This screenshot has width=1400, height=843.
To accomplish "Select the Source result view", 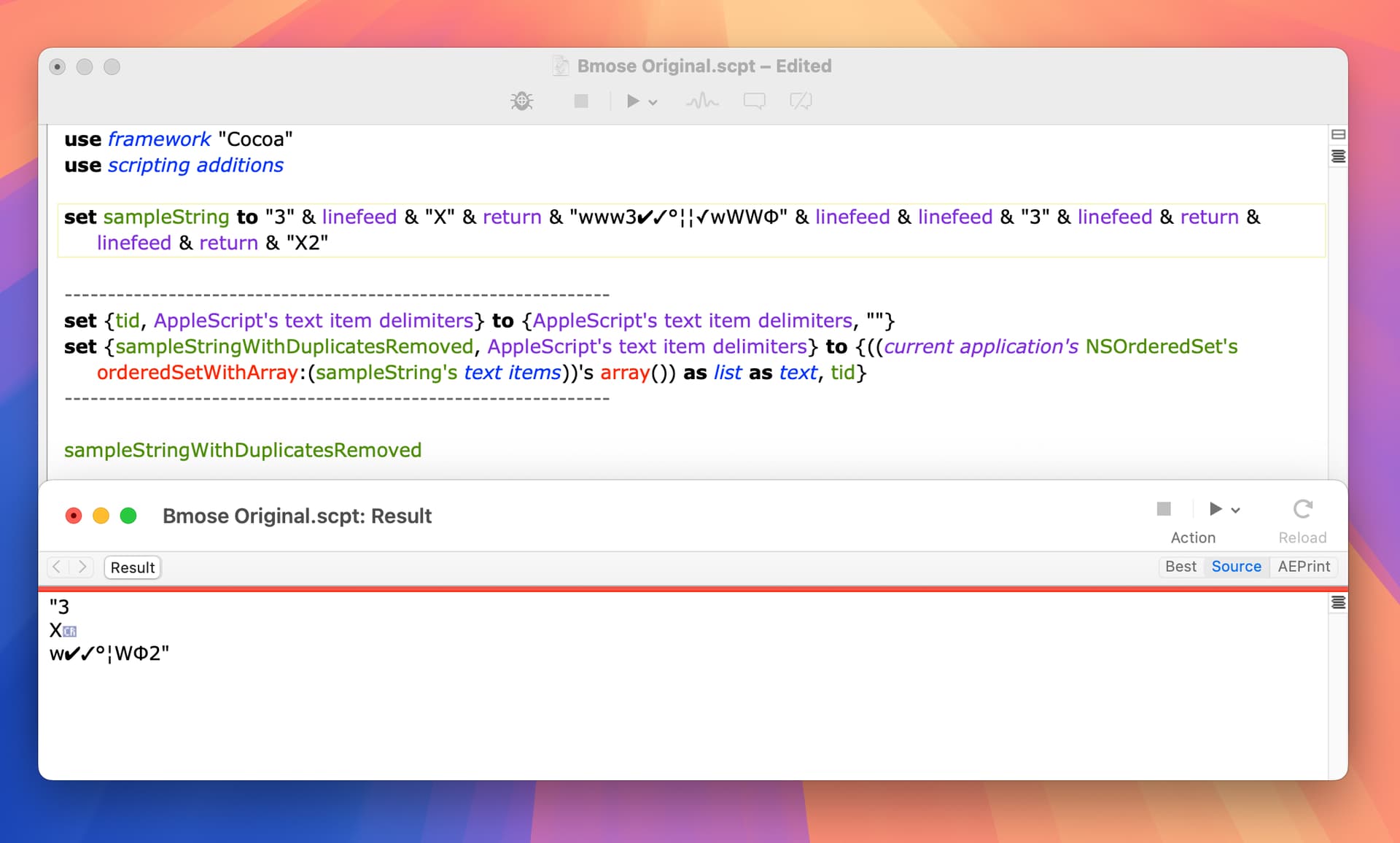I will (1236, 567).
